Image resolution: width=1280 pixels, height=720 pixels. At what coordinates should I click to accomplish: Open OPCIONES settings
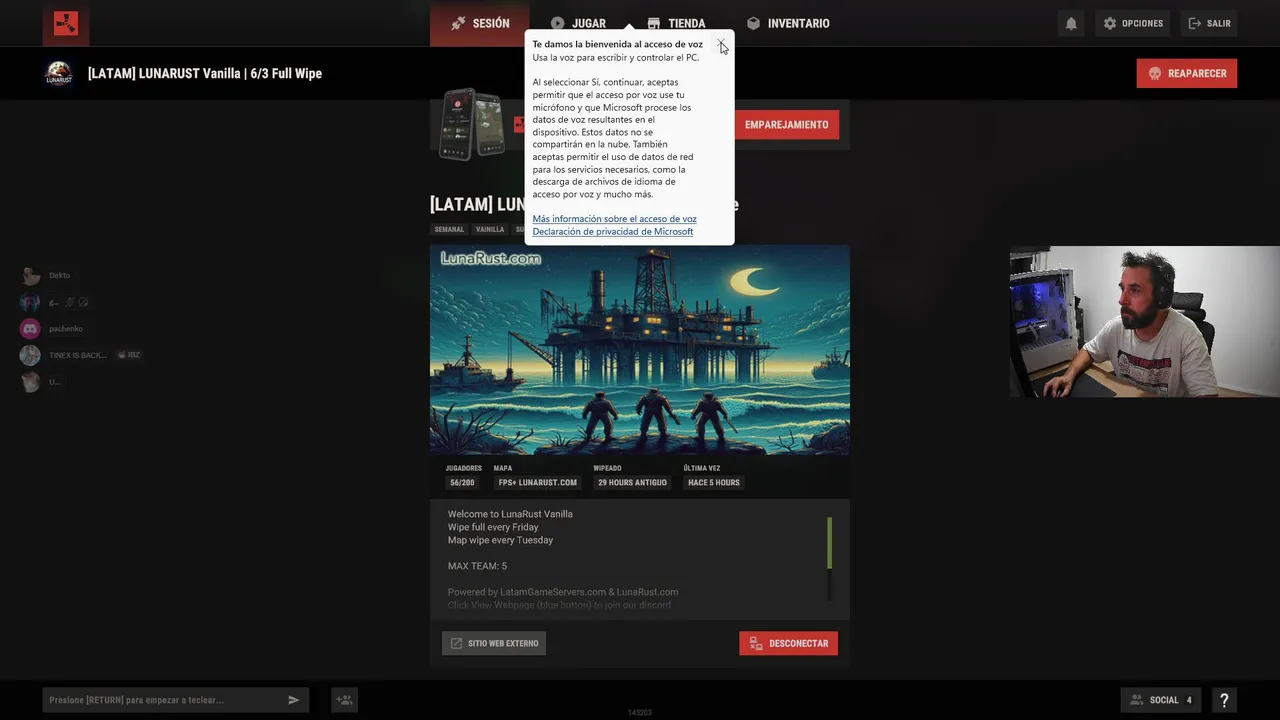(x=1133, y=23)
